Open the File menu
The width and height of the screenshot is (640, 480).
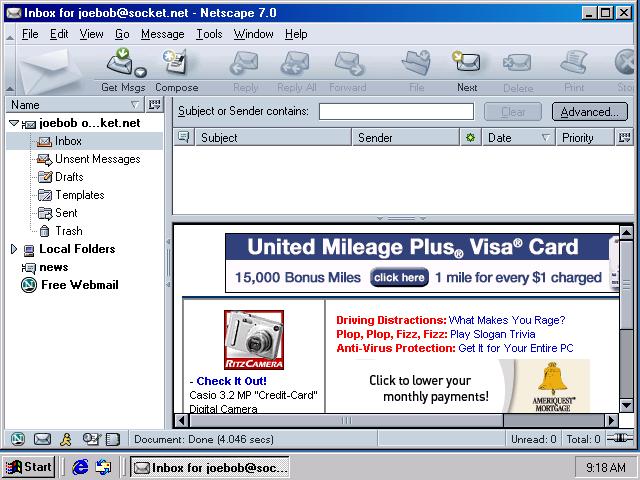(x=30, y=34)
